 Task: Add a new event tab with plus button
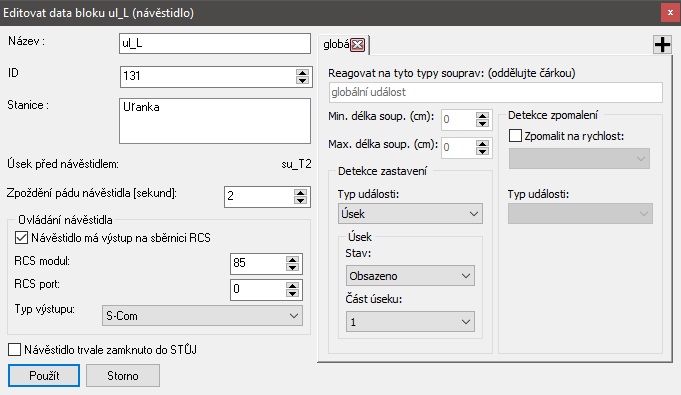point(662,44)
